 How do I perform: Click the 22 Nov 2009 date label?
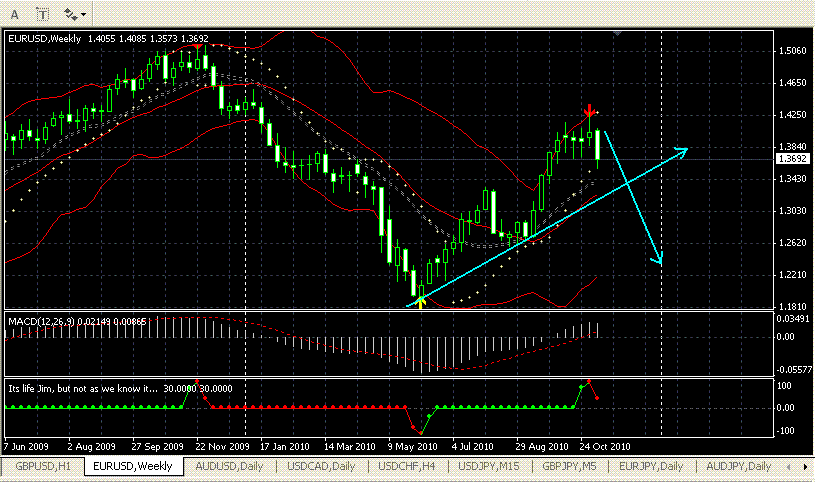click(222, 447)
